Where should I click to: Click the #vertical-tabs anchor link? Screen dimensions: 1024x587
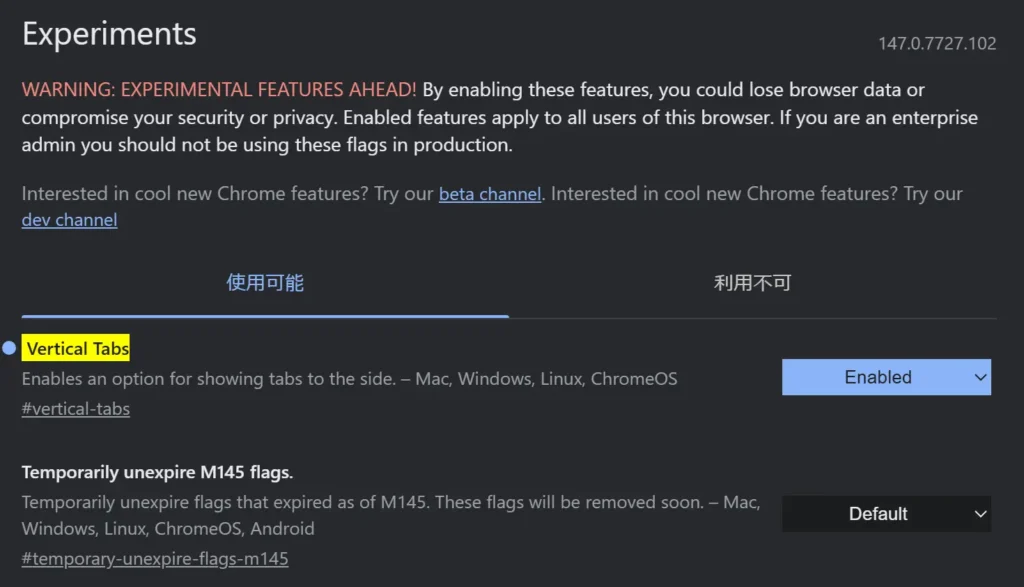76,409
